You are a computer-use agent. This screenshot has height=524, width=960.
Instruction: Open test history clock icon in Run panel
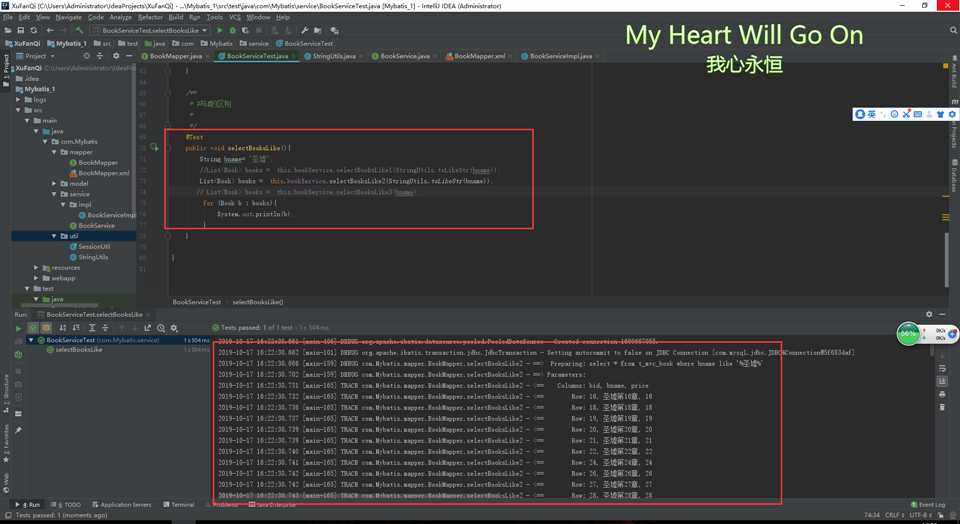160,328
